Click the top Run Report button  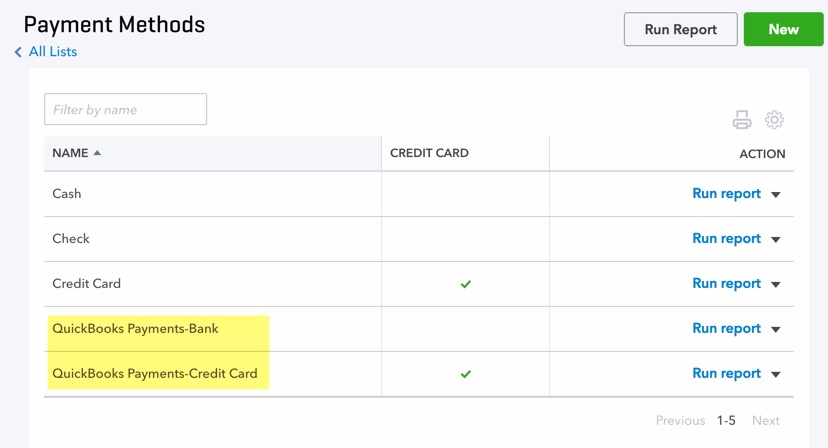681,29
